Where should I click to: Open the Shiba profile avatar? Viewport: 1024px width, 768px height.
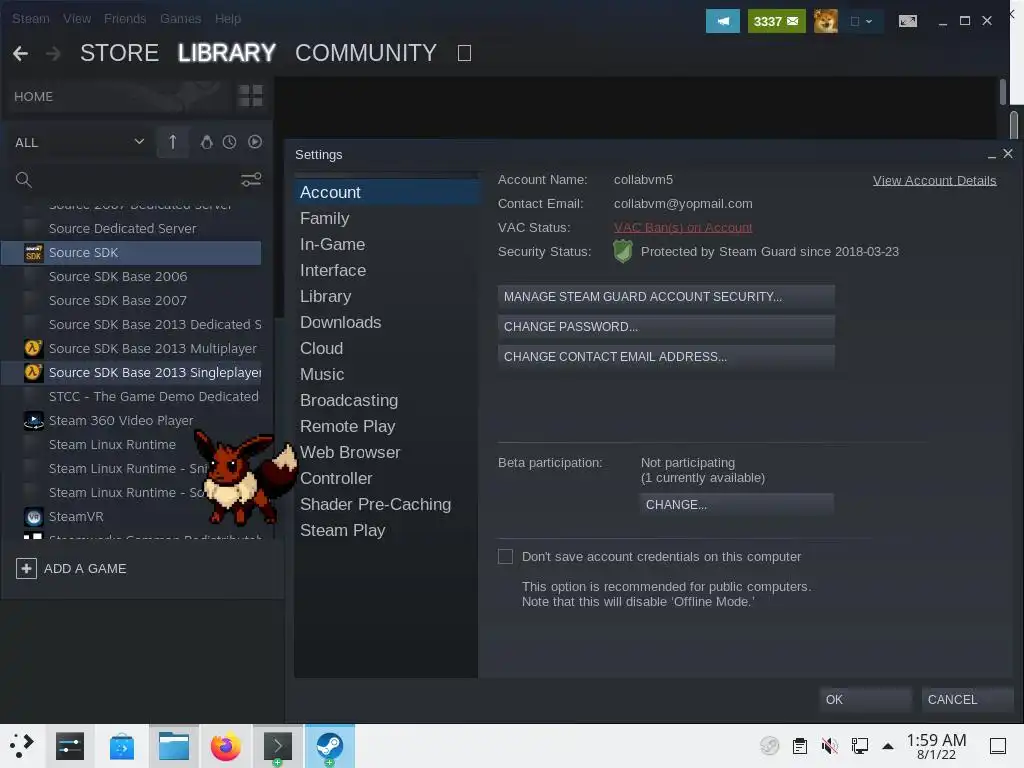[825, 22]
